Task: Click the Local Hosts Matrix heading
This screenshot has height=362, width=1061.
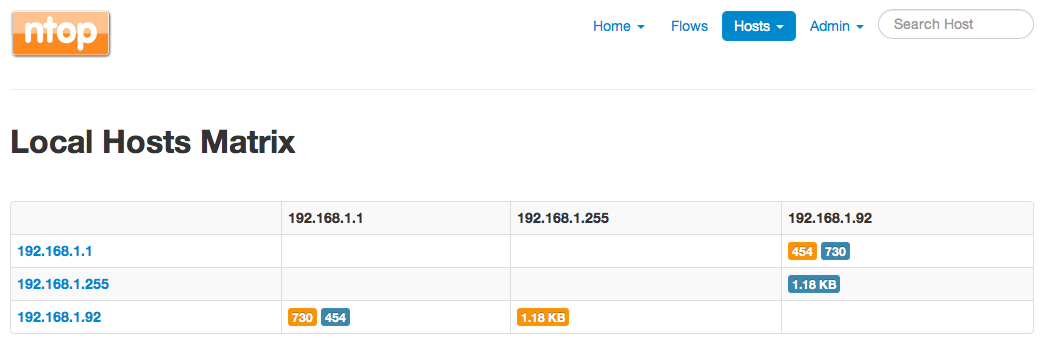Action: [x=153, y=143]
